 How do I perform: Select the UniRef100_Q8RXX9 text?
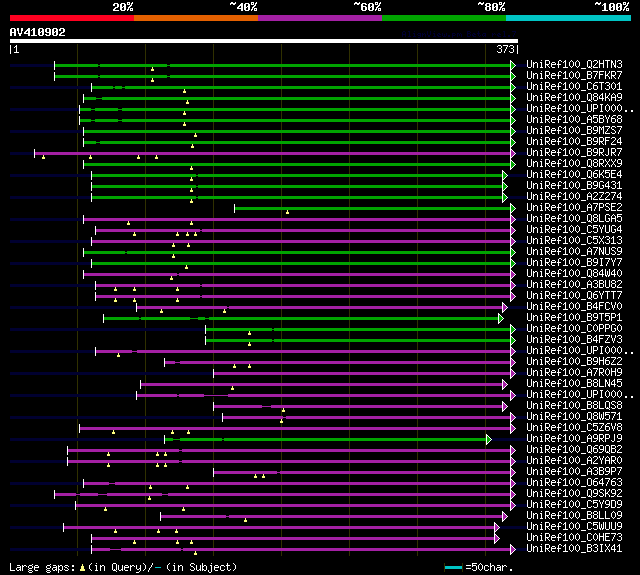pyautogui.click(x=574, y=164)
